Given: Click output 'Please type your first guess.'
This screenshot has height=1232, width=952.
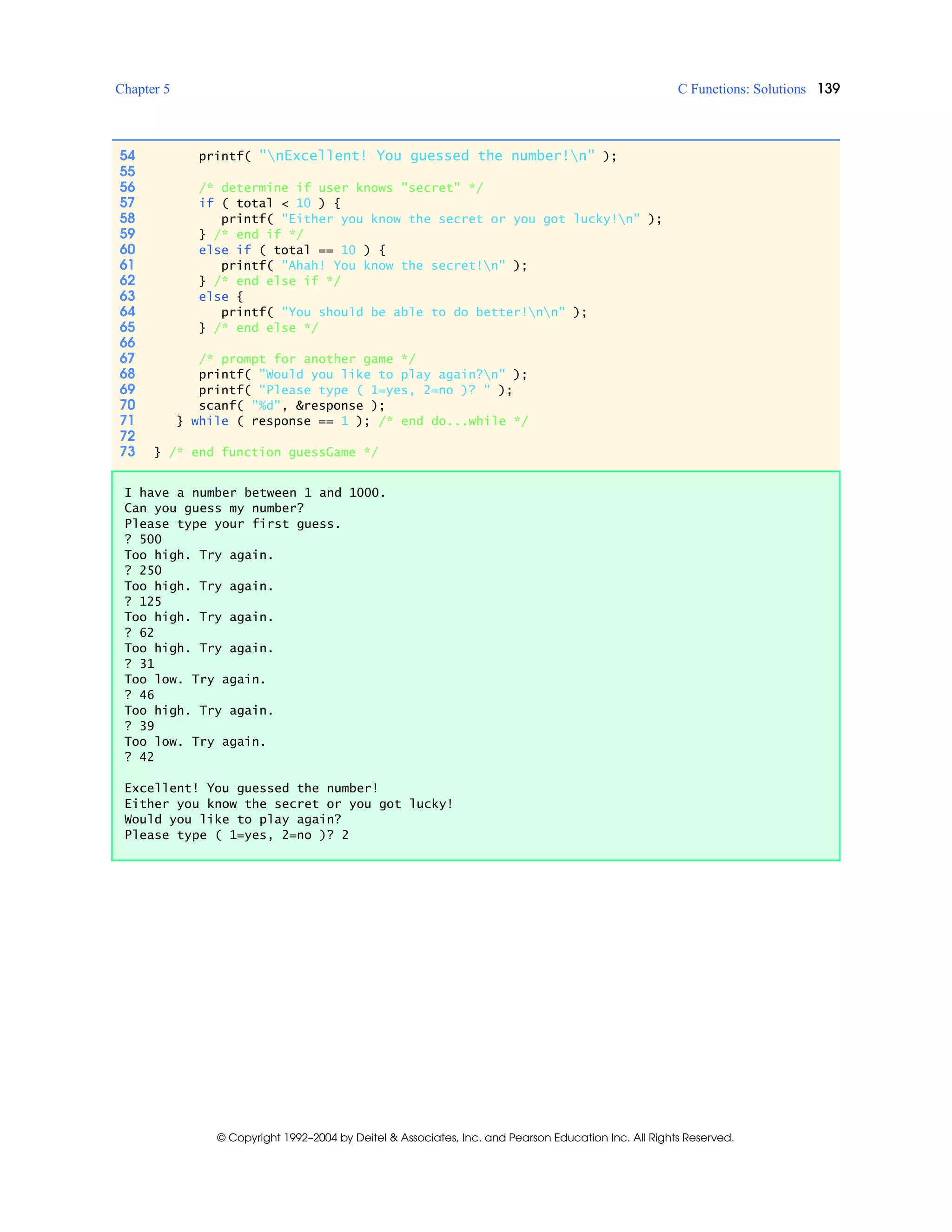Looking at the screenshot, I should [x=232, y=524].
